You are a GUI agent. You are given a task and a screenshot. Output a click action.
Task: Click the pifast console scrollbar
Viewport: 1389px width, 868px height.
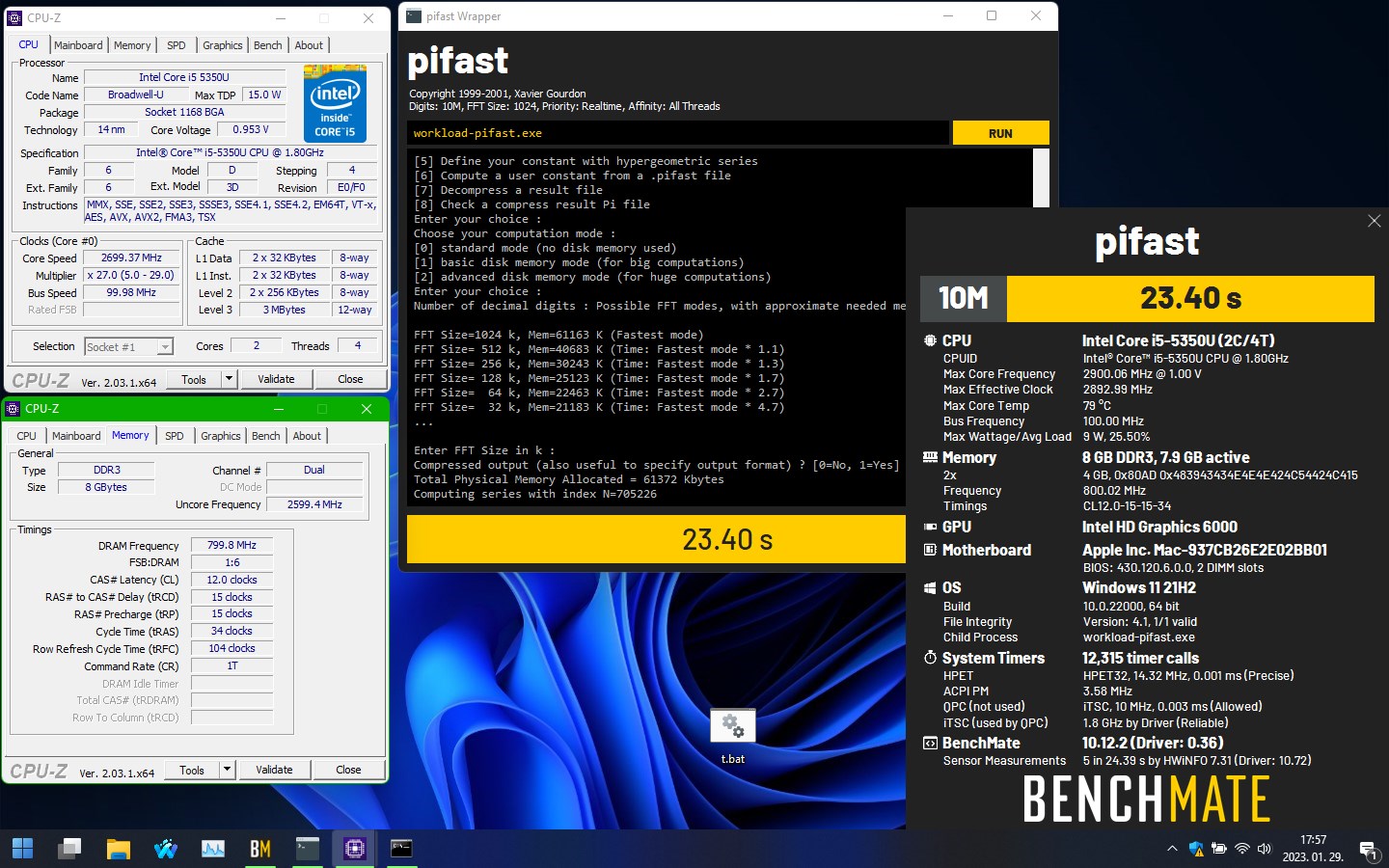coord(1041,177)
